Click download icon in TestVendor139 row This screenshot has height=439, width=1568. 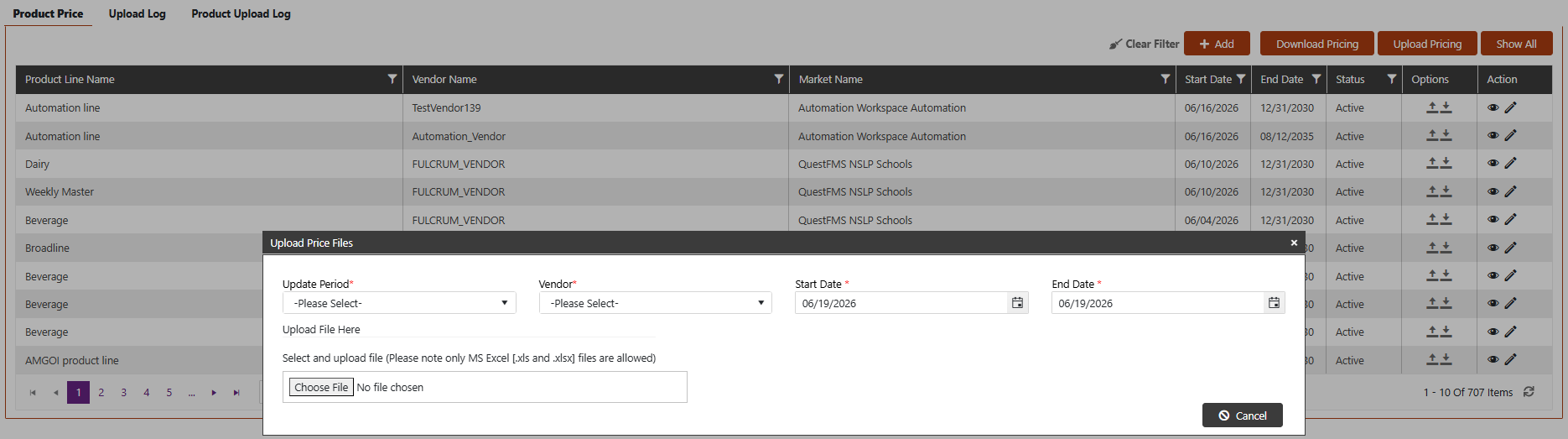(1446, 107)
